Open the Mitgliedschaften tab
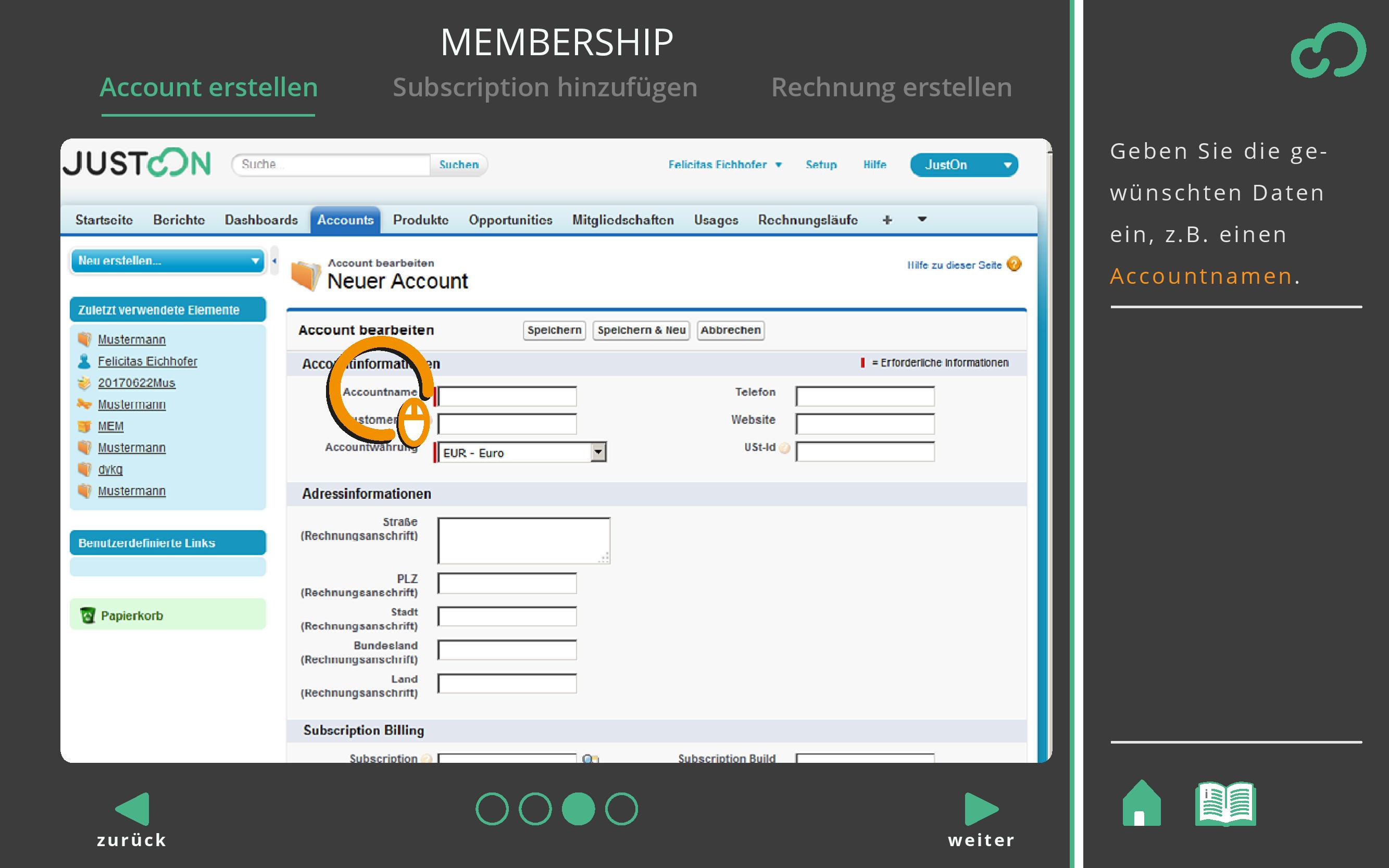 point(622,220)
